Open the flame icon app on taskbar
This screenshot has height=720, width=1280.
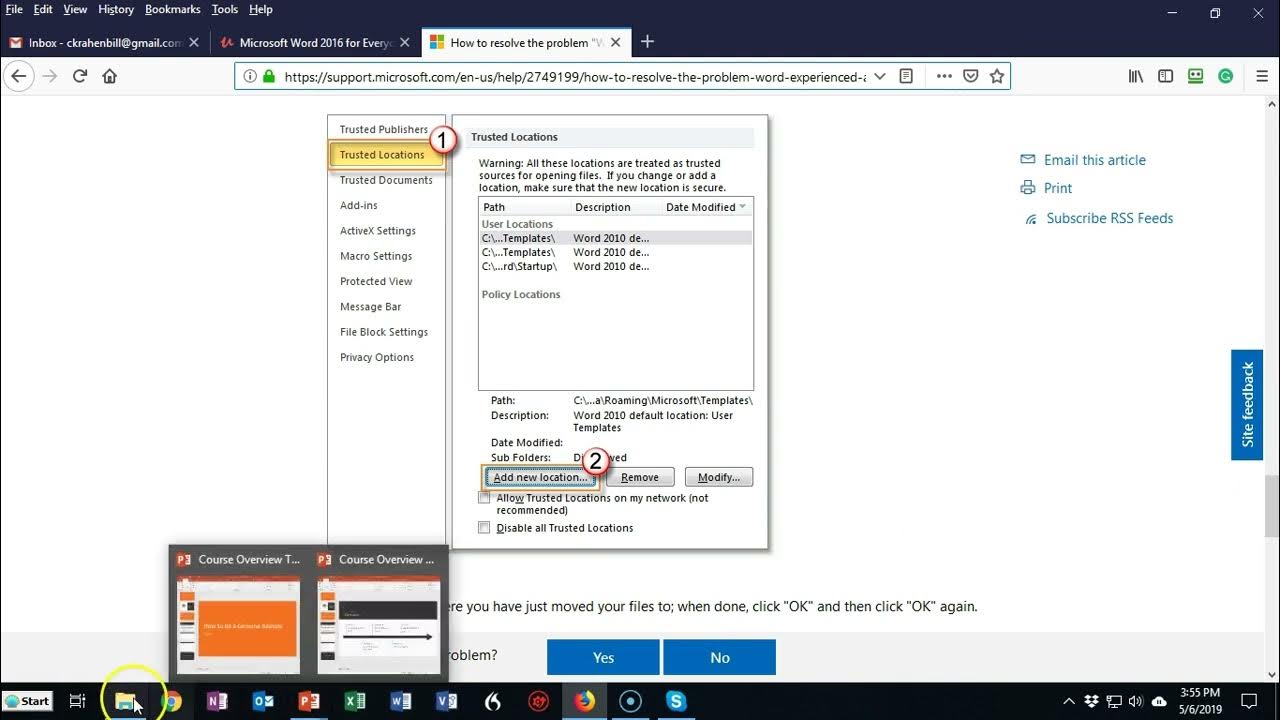492,701
